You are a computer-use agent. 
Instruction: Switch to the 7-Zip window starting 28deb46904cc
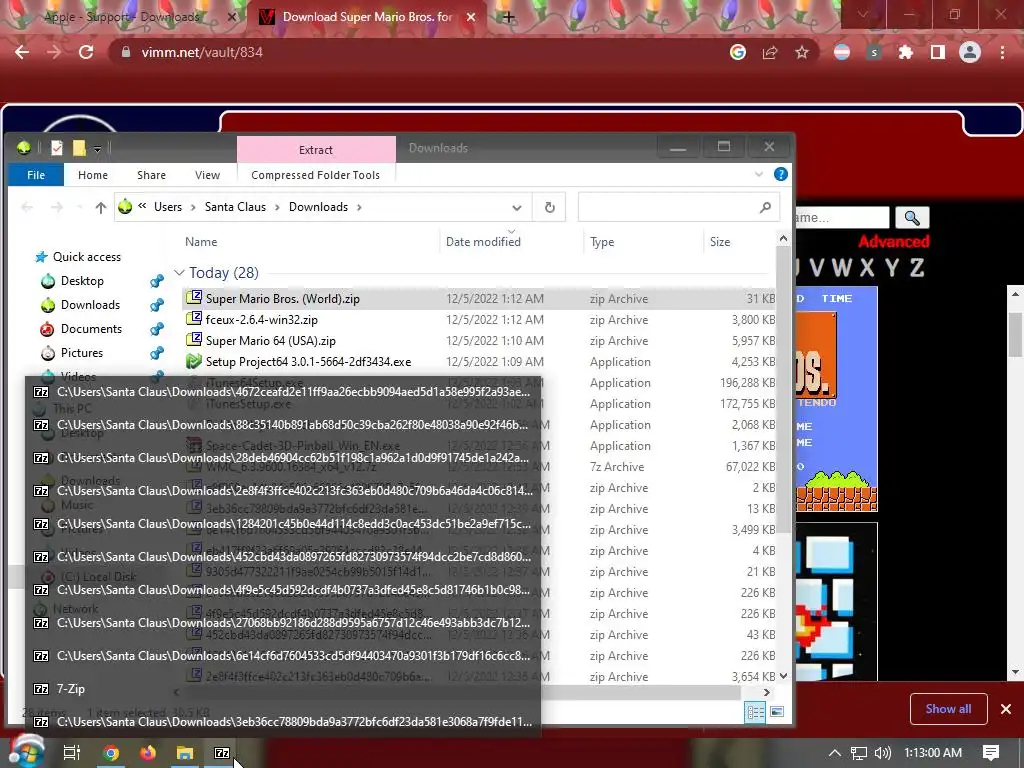[x=283, y=458]
